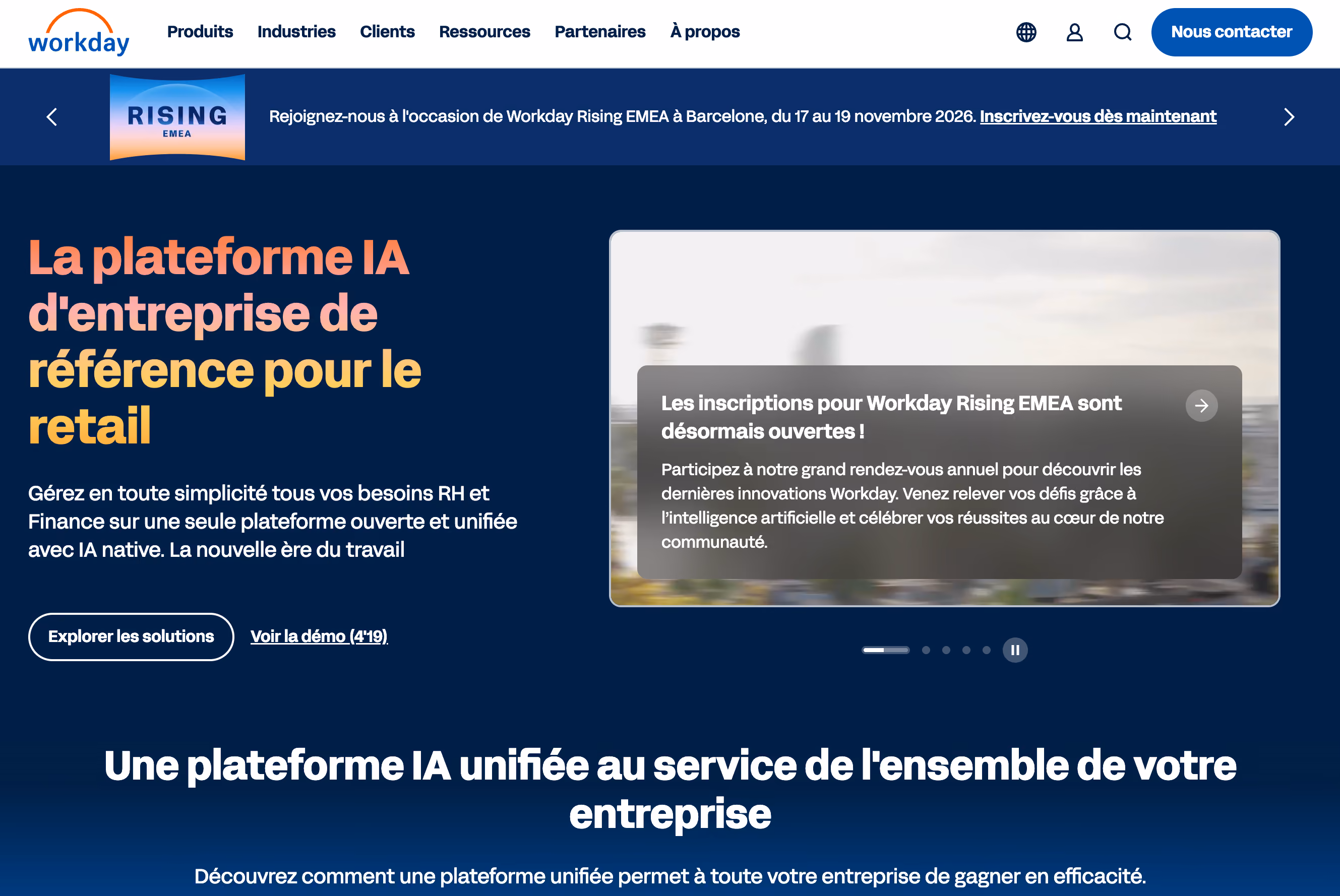This screenshot has height=896, width=1340.
Task: Follow the Inscrivez-vous dès maintenant link
Action: point(1098,116)
